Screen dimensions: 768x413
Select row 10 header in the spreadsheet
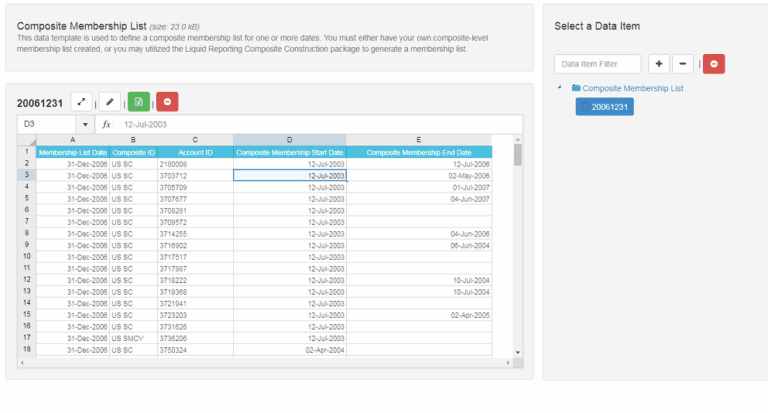pyautogui.click(x=26, y=256)
